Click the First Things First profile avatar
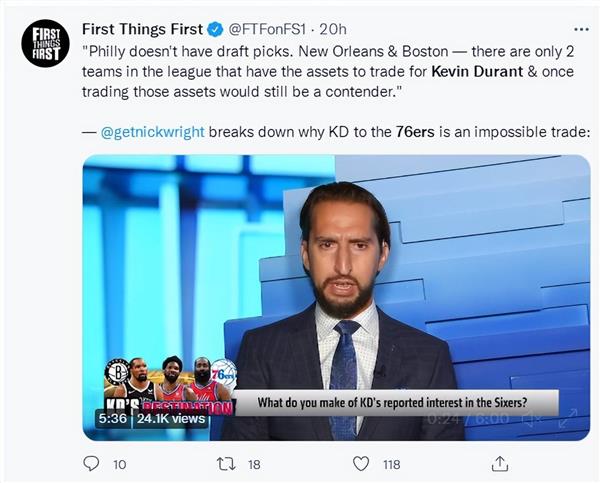The width and height of the screenshot is (600, 483). pos(45,43)
